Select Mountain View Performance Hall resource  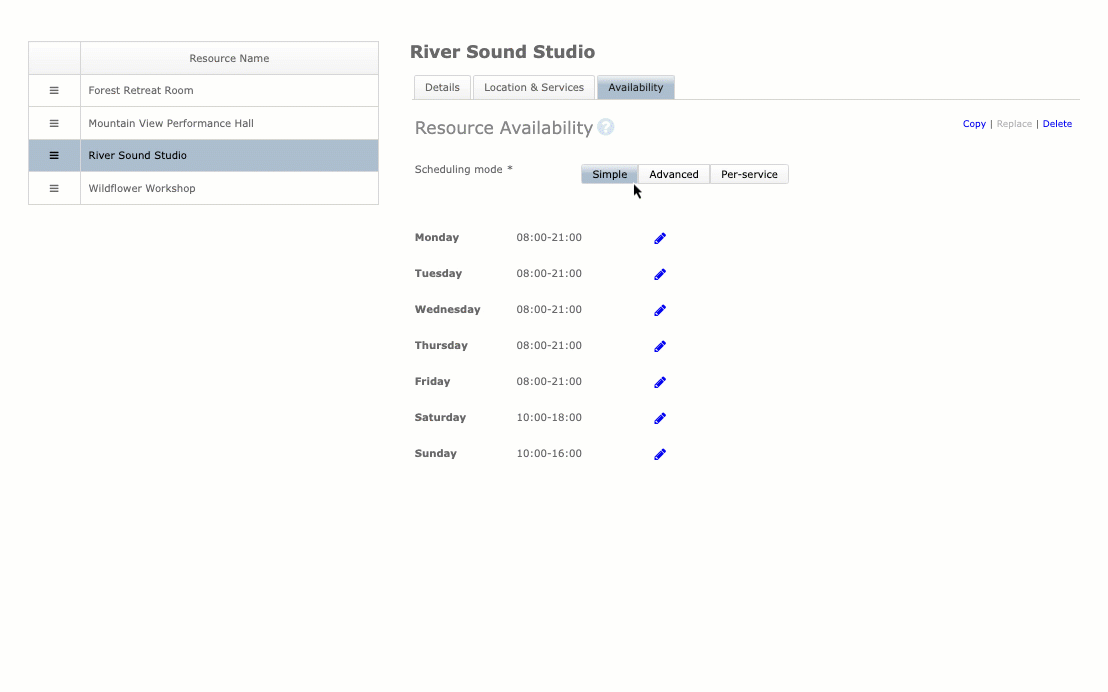(171, 123)
